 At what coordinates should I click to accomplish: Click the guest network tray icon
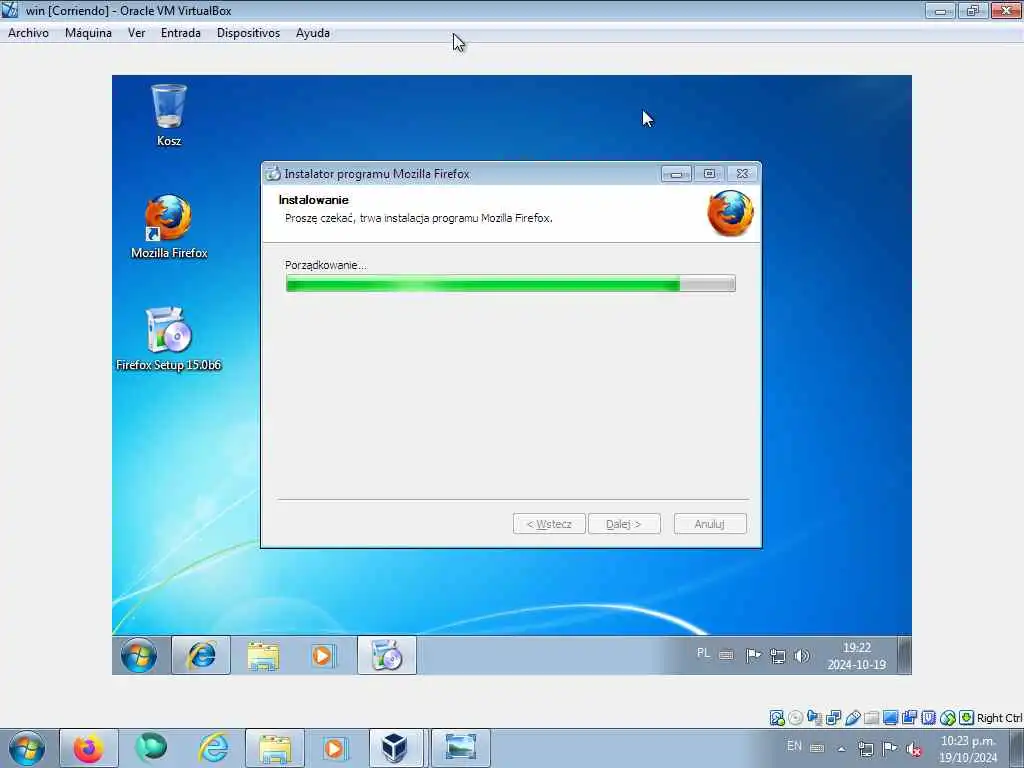pyautogui.click(x=777, y=656)
